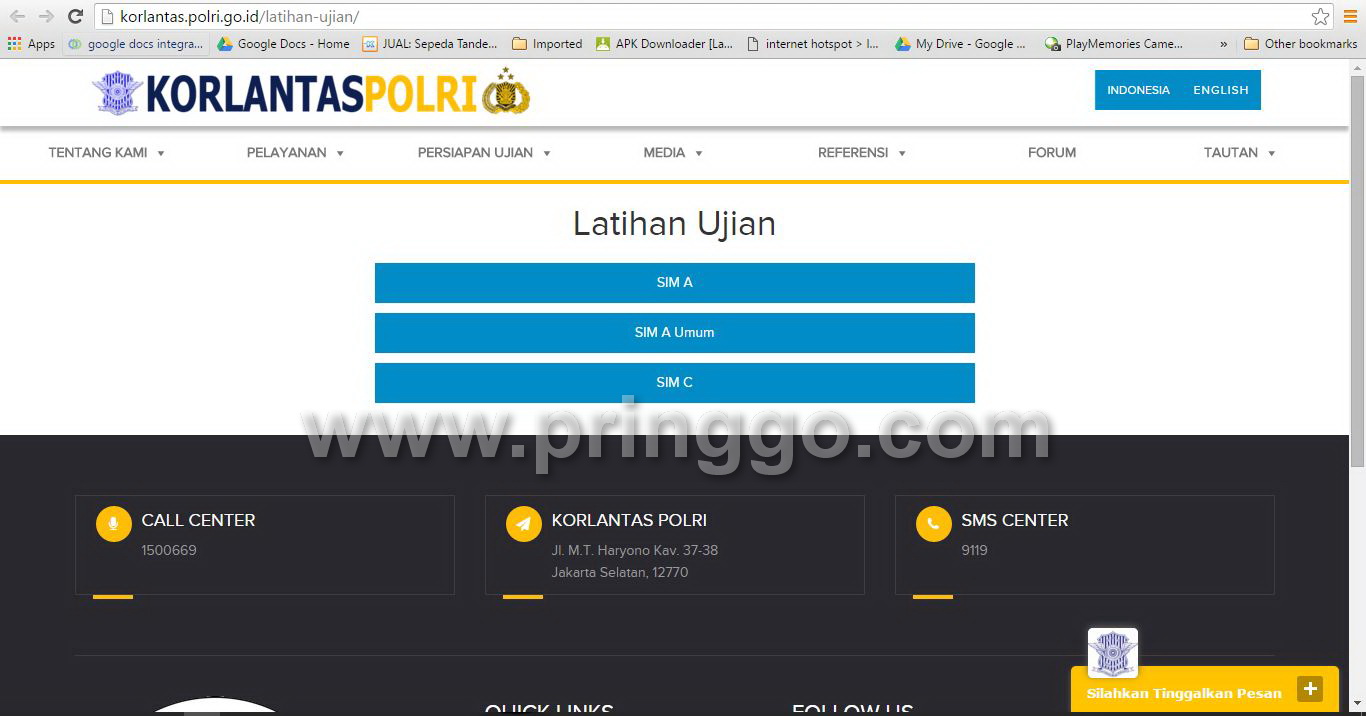Switch the language to INDONESIA
The width and height of the screenshot is (1366, 716).
(x=1138, y=90)
